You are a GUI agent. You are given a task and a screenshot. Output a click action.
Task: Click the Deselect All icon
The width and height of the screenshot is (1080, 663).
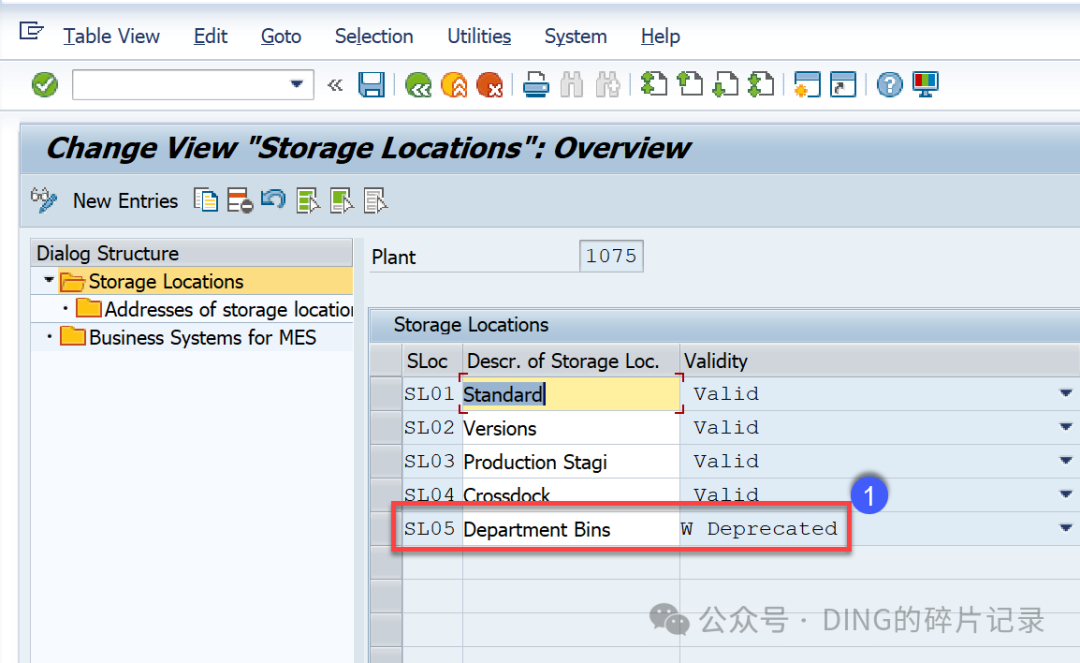pyautogui.click(x=375, y=200)
